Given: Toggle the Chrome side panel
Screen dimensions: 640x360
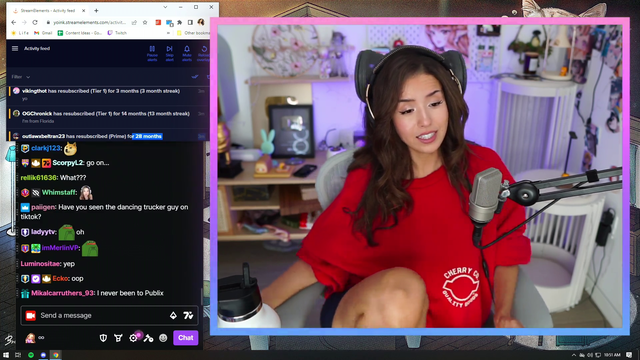Looking at the screenshot, I should (x=190, y=22).
